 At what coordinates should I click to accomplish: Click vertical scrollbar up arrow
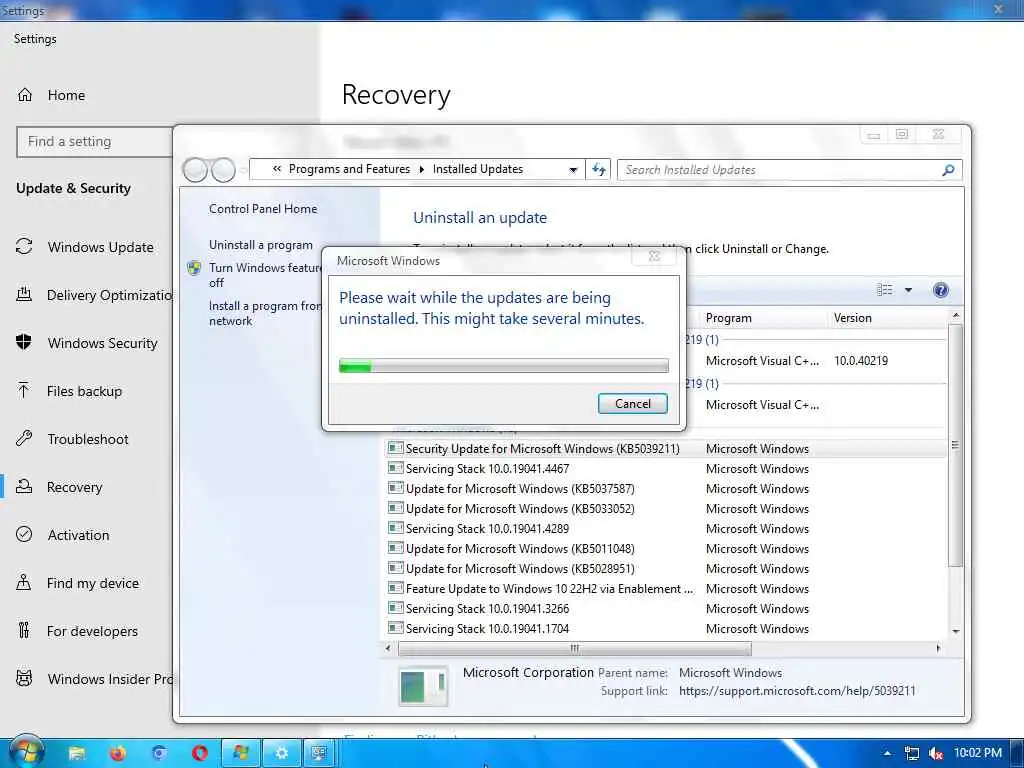955,315
